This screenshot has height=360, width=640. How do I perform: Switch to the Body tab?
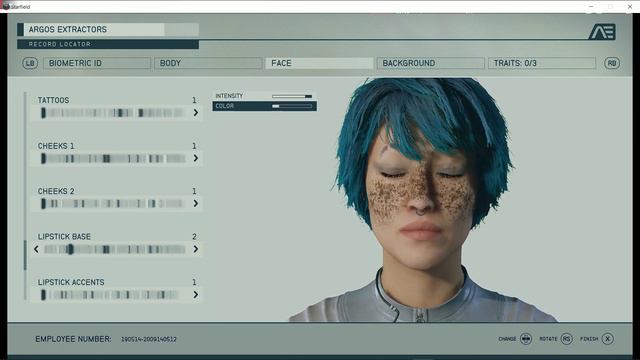(208, 63)
